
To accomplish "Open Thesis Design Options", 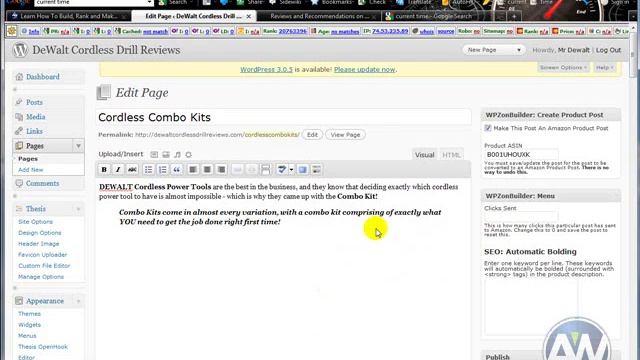I will point(40,233).
